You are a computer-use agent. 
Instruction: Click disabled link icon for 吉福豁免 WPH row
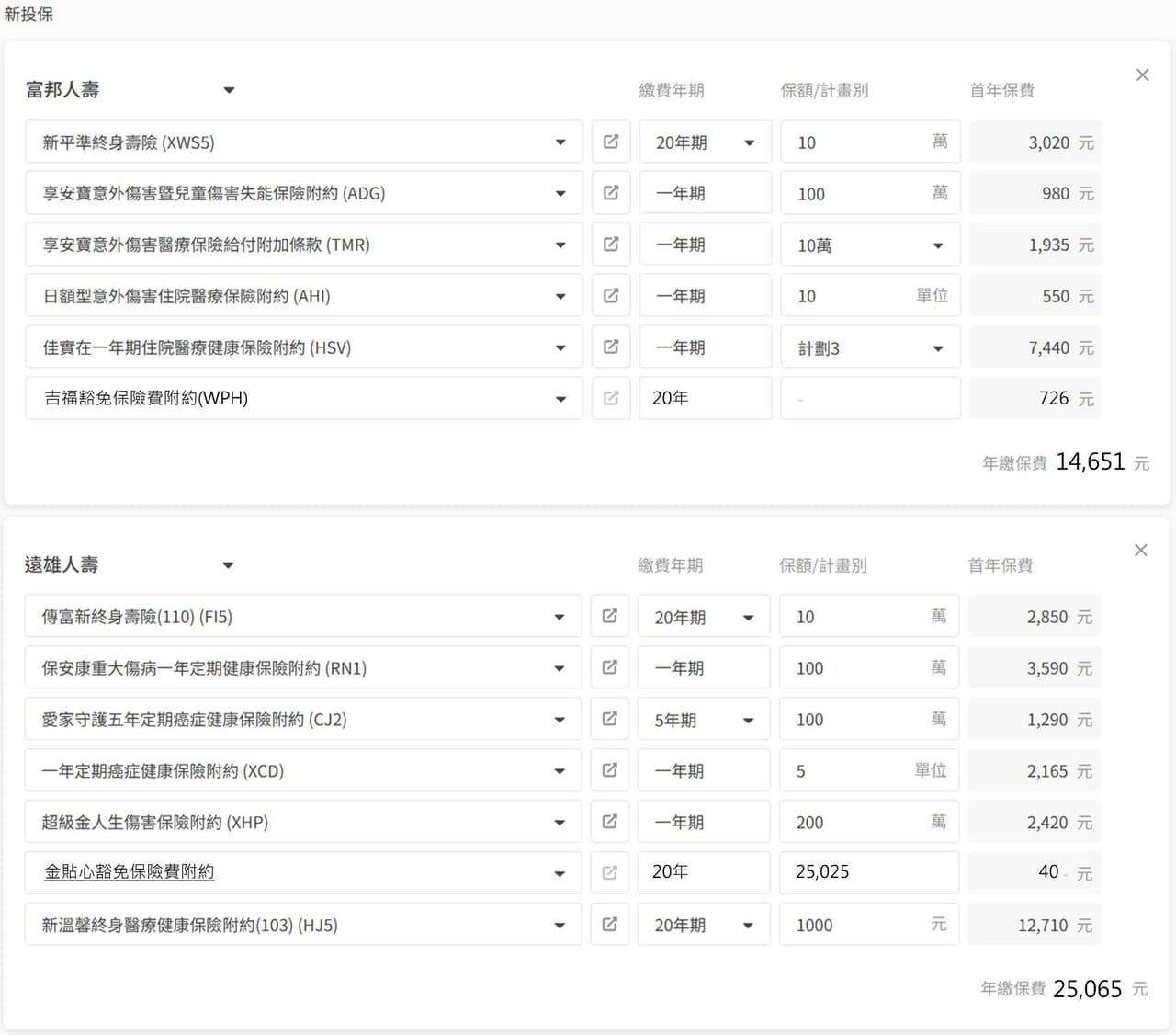pos(611,398)
